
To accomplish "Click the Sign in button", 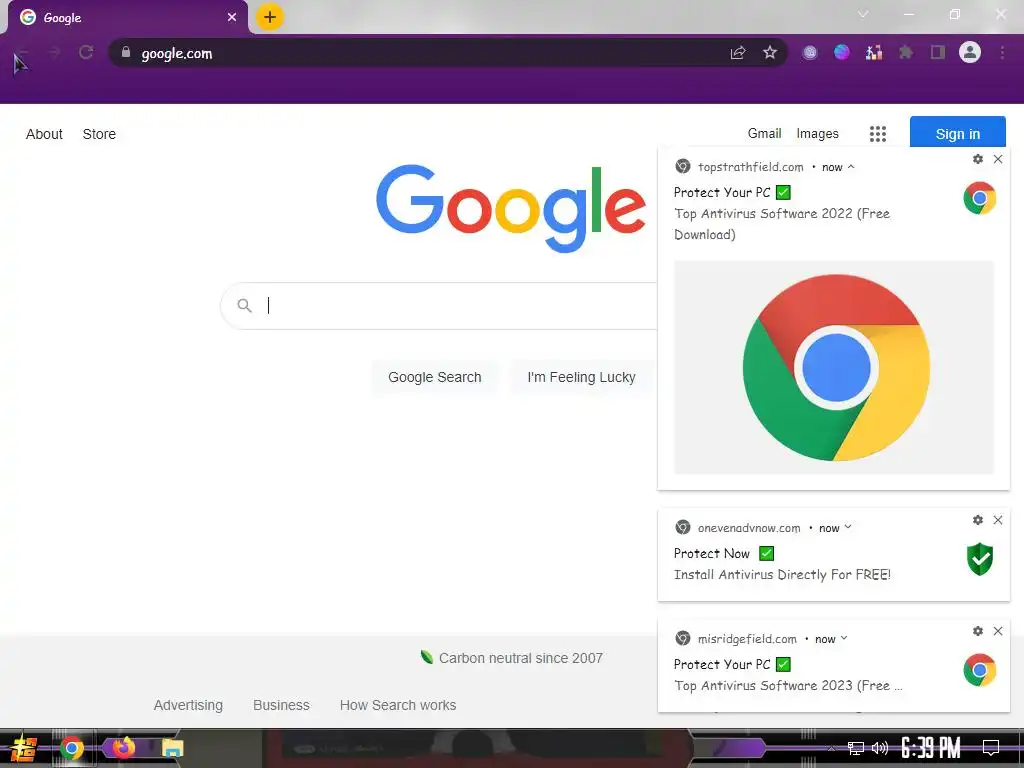I will 957,132.
